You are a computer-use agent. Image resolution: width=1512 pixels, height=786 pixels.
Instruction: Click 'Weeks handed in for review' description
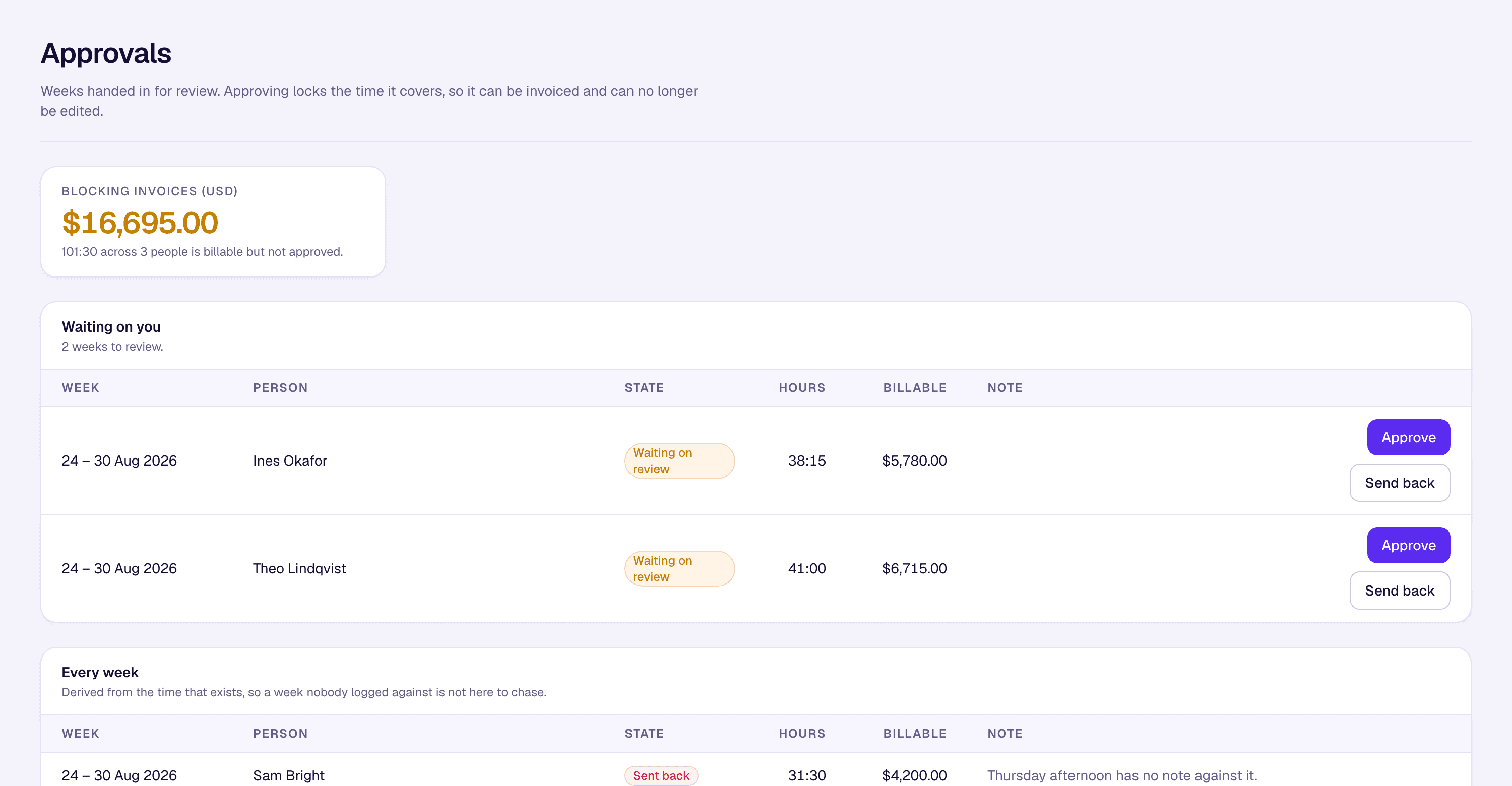pyautogui.click(x=369, y=101)
